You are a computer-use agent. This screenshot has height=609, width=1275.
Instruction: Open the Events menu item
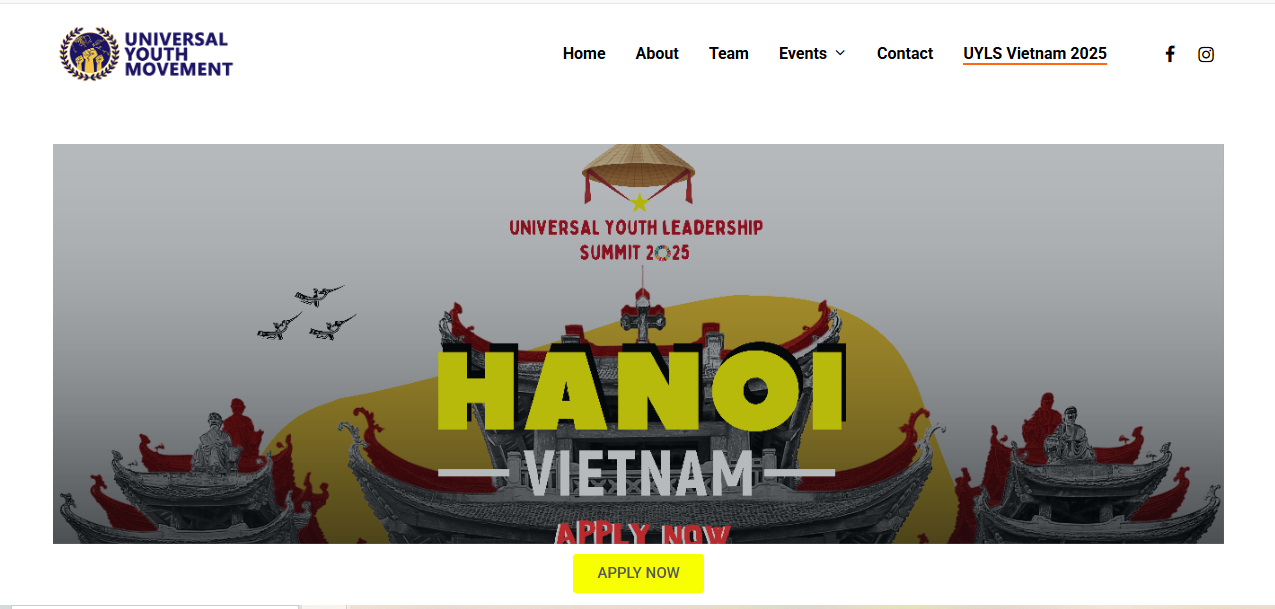coord(803,54)
